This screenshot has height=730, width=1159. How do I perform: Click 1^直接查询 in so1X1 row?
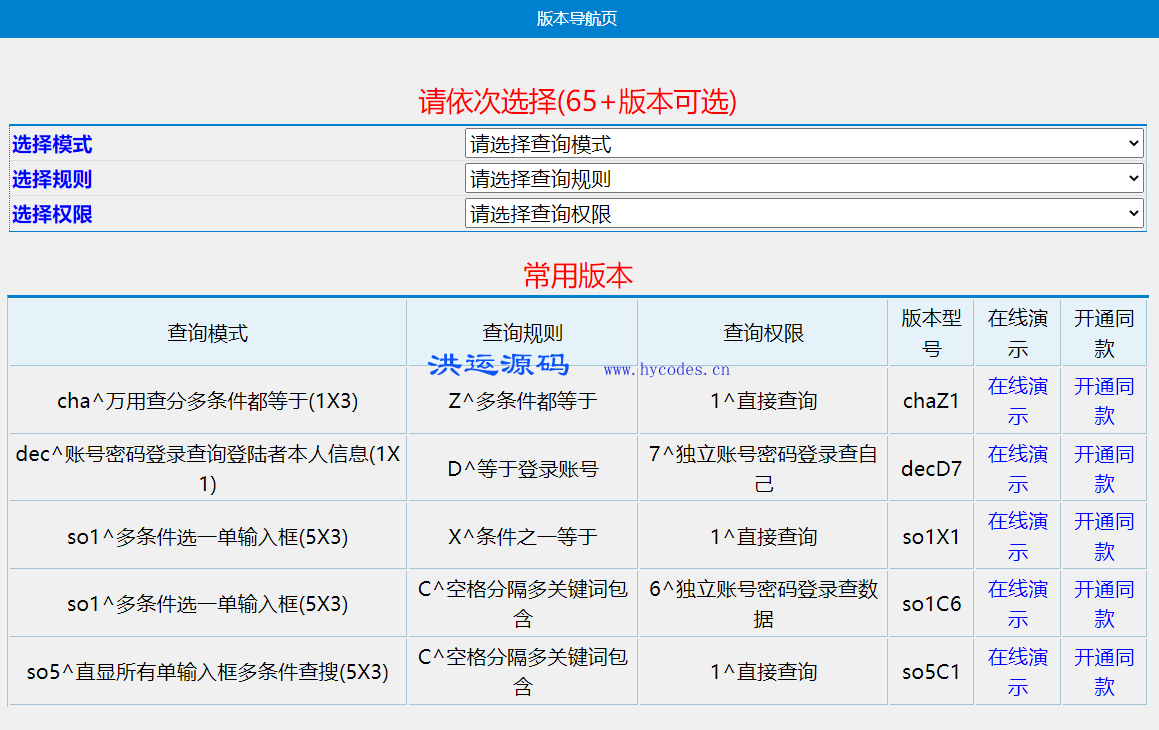pyautogui.click(x=763, y=536)
